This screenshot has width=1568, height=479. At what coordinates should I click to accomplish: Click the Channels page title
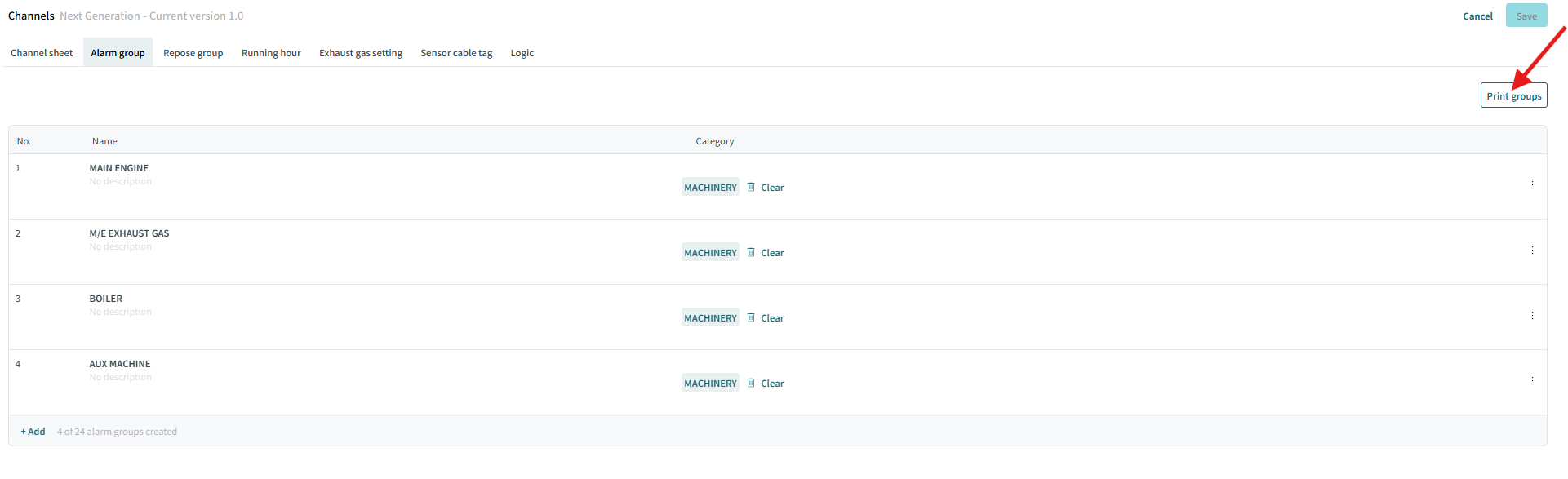(31, 16)
